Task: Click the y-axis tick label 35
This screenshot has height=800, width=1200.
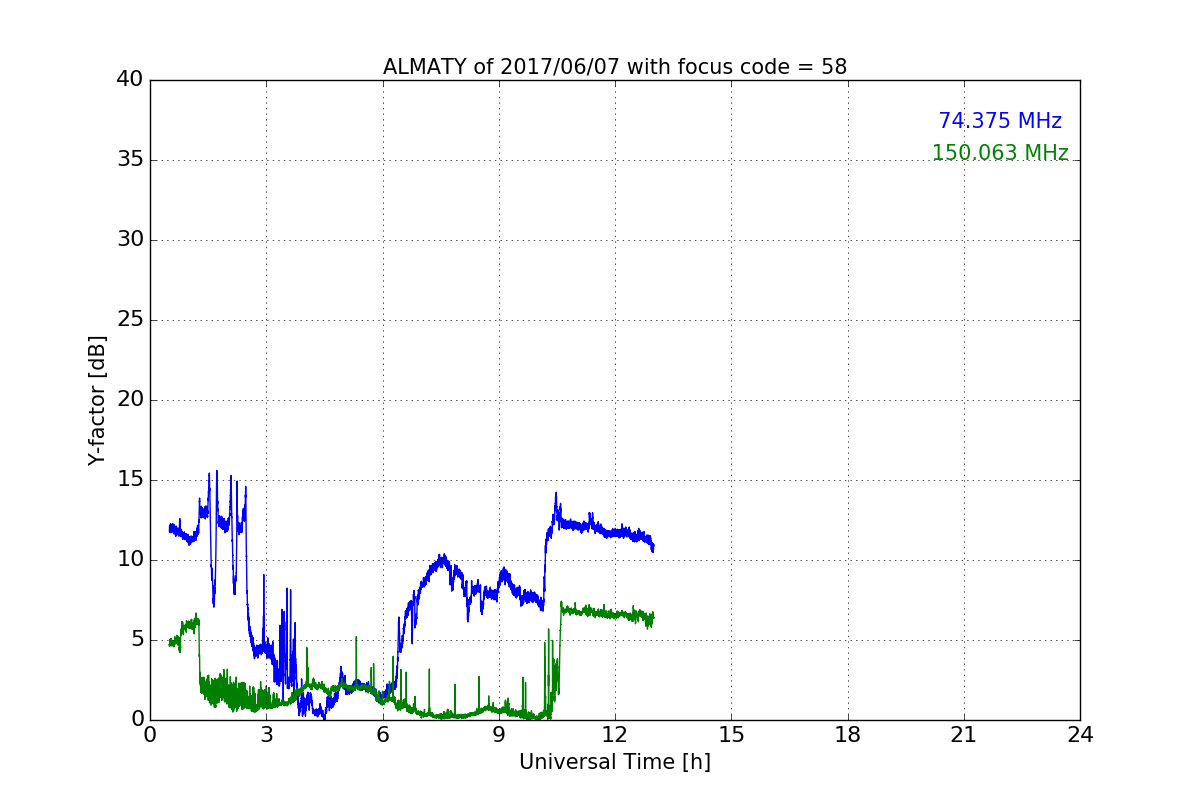Action: point(131,160)
